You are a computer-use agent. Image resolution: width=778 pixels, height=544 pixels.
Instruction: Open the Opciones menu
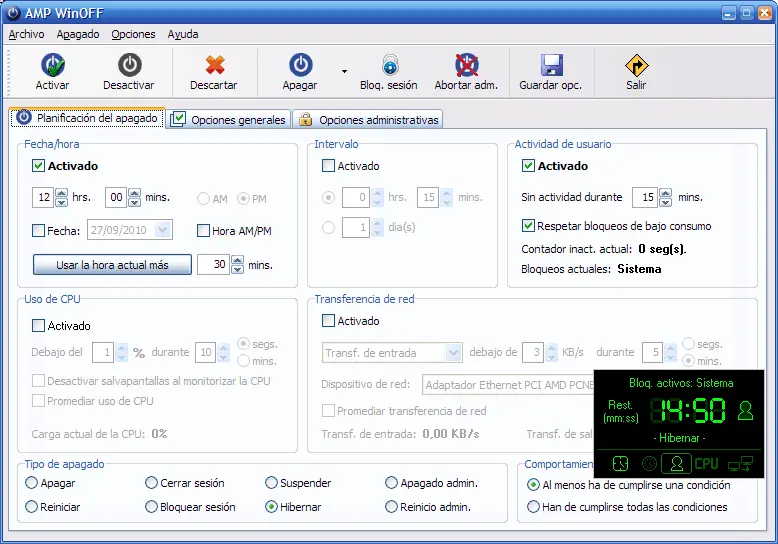pos(133,34)
